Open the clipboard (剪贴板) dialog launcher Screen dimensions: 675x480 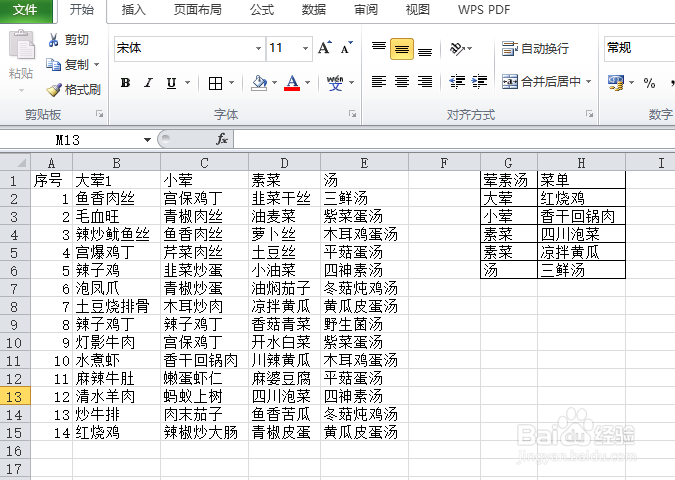[x=99, y=114]
